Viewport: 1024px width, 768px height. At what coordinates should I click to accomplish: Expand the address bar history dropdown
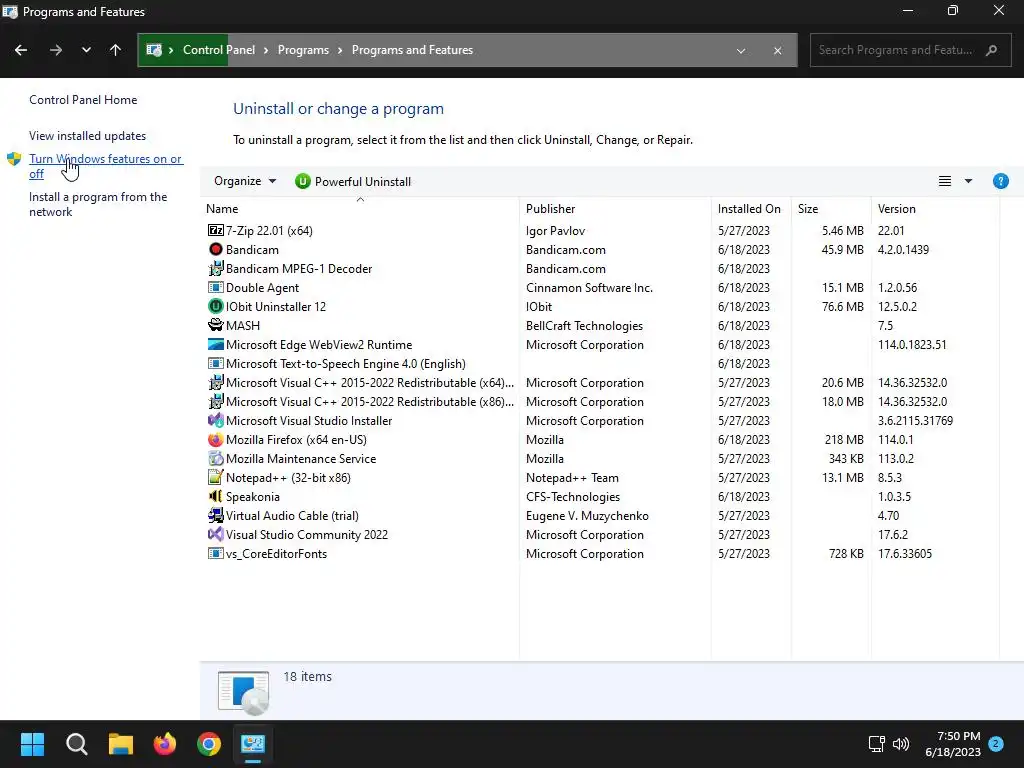(x=741, y=50)
